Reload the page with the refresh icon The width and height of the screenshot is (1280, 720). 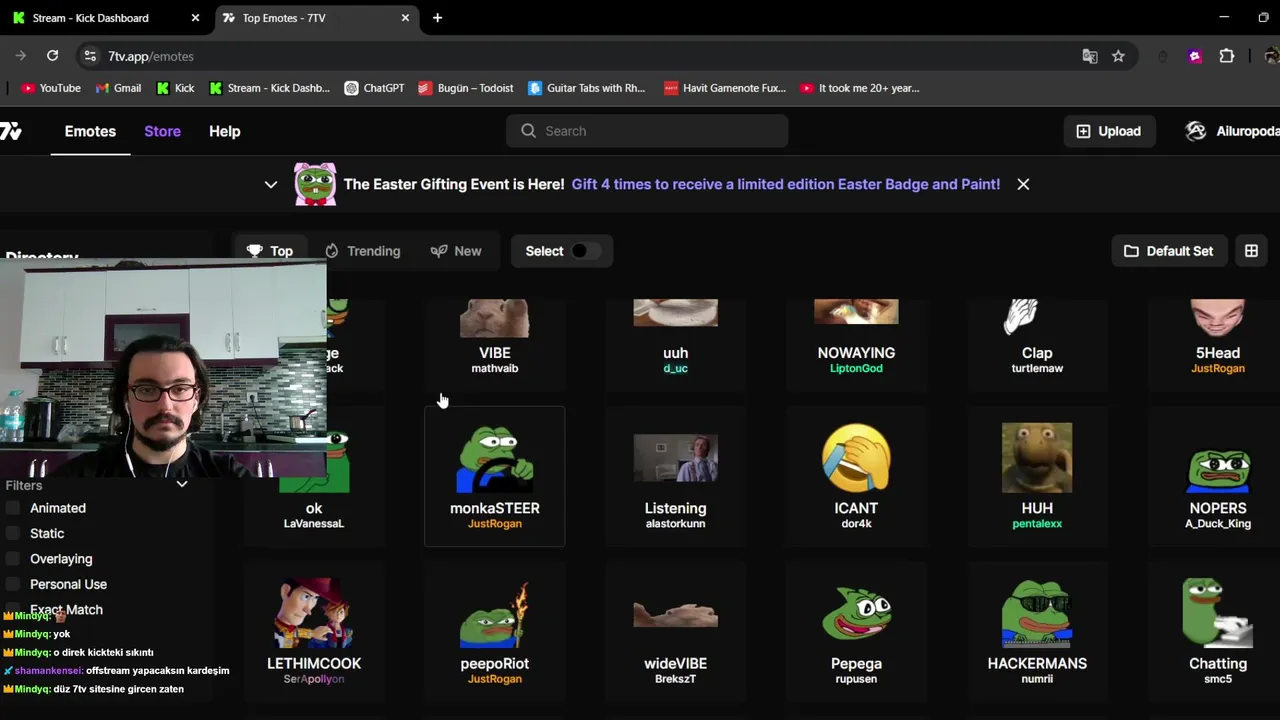[x=53, y=56]
